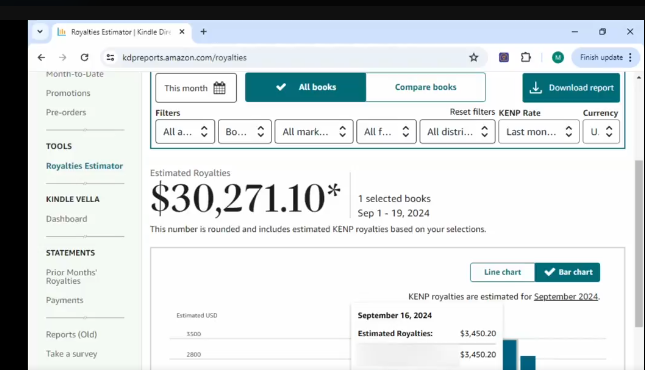This screenshot has width=645, height=370.
Task: Click the 1 selected books text
Action: (394, 199)
